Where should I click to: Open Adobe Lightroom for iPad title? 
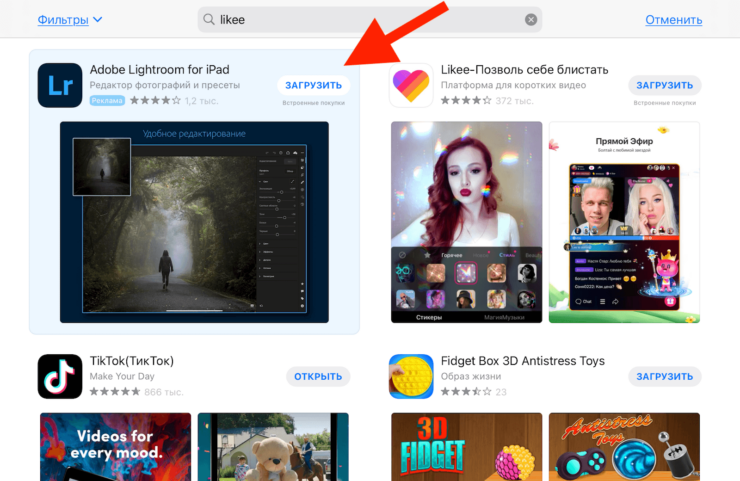160,69
